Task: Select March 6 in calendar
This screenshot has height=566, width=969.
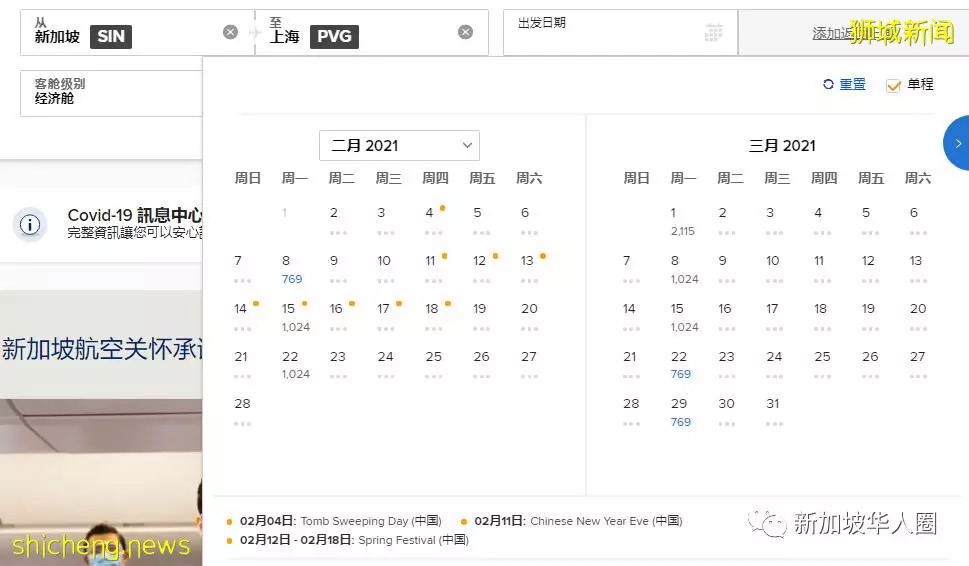Action: point(917,221)
